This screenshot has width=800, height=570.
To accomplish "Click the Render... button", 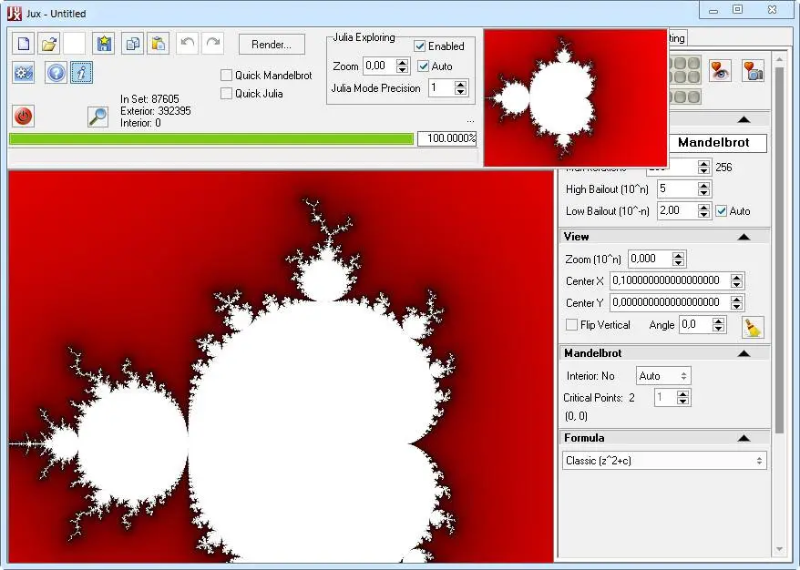I will [271, 44].
